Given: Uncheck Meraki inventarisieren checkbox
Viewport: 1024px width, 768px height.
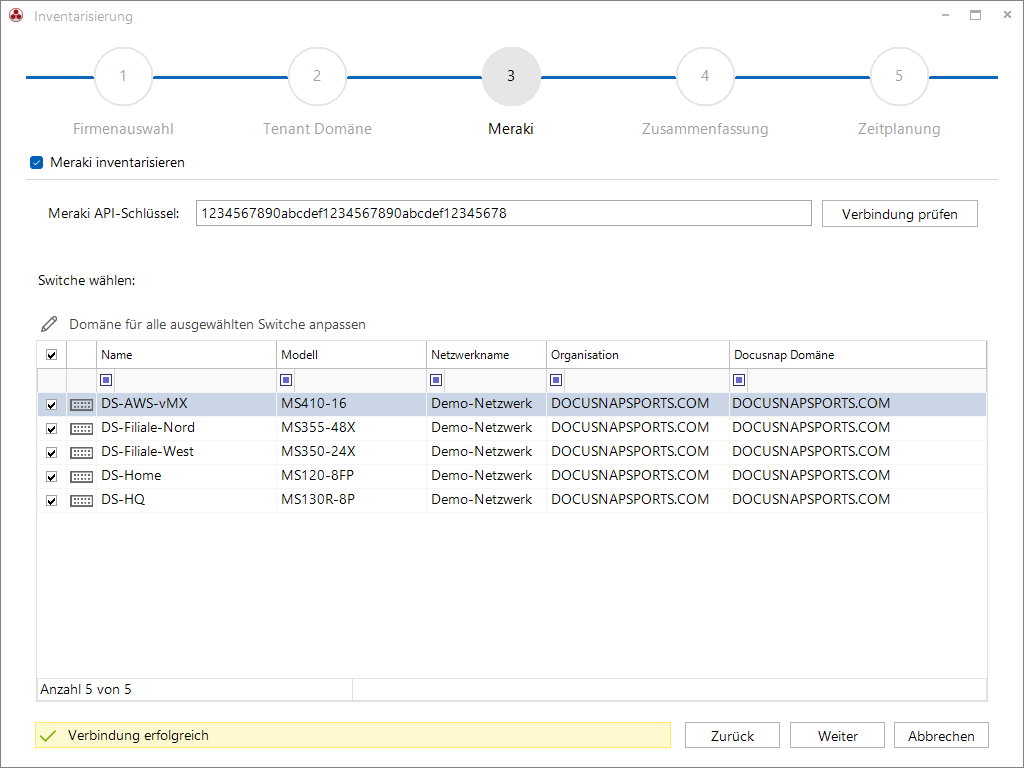Looking at the screenshot, I should [x=37, y=163].
